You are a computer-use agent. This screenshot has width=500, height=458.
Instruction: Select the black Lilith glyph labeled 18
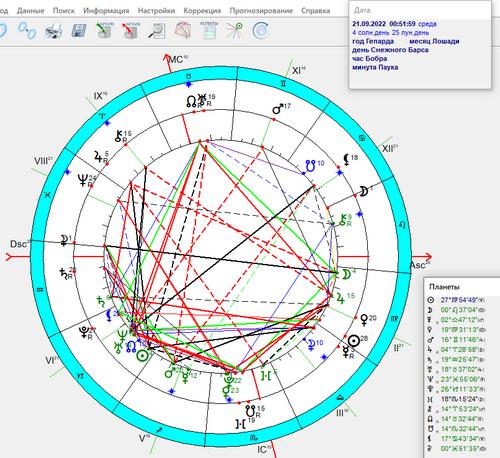pos(347,160)
